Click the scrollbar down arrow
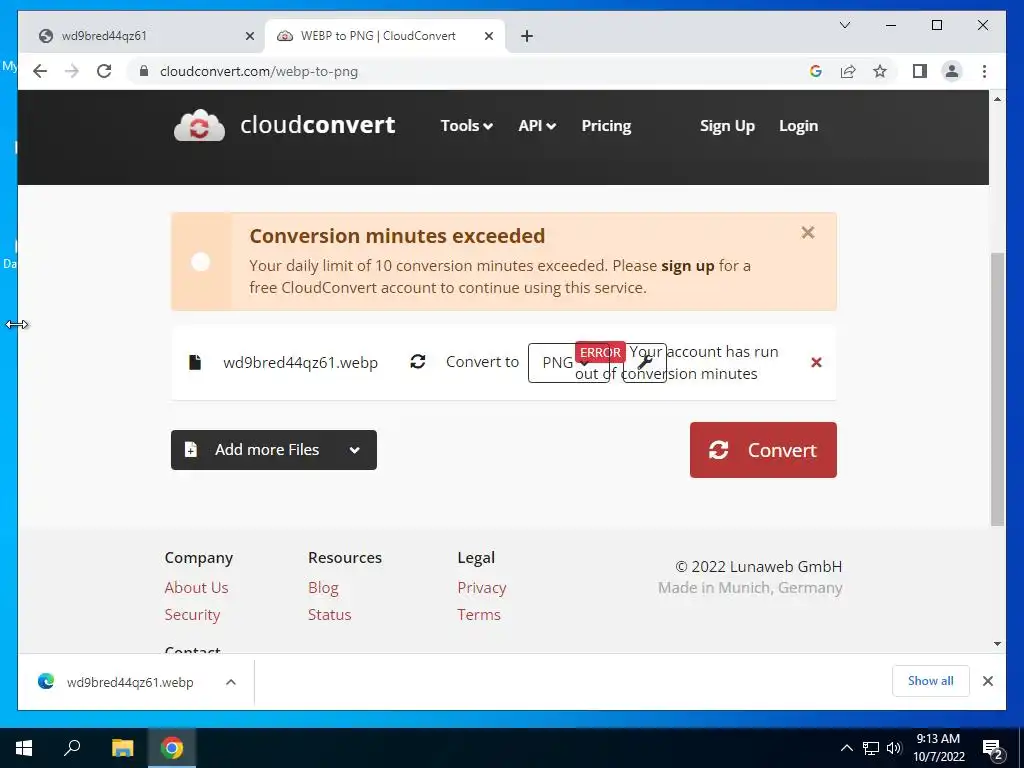 click(997, 644)
